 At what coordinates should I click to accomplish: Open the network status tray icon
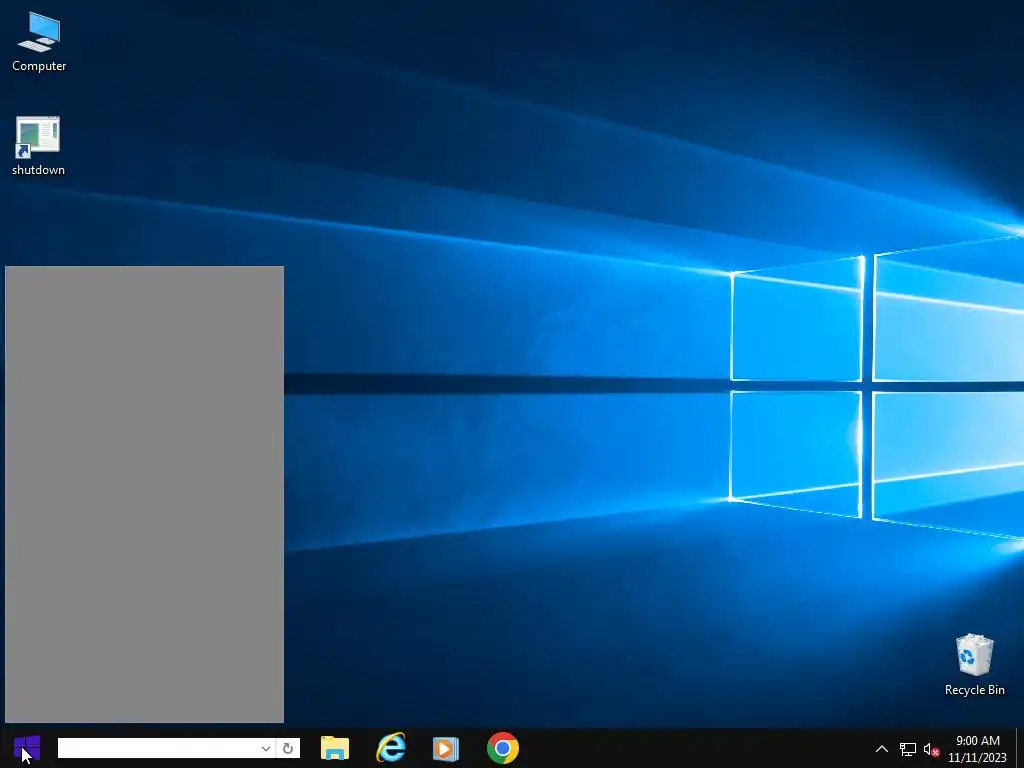[907, 750]
